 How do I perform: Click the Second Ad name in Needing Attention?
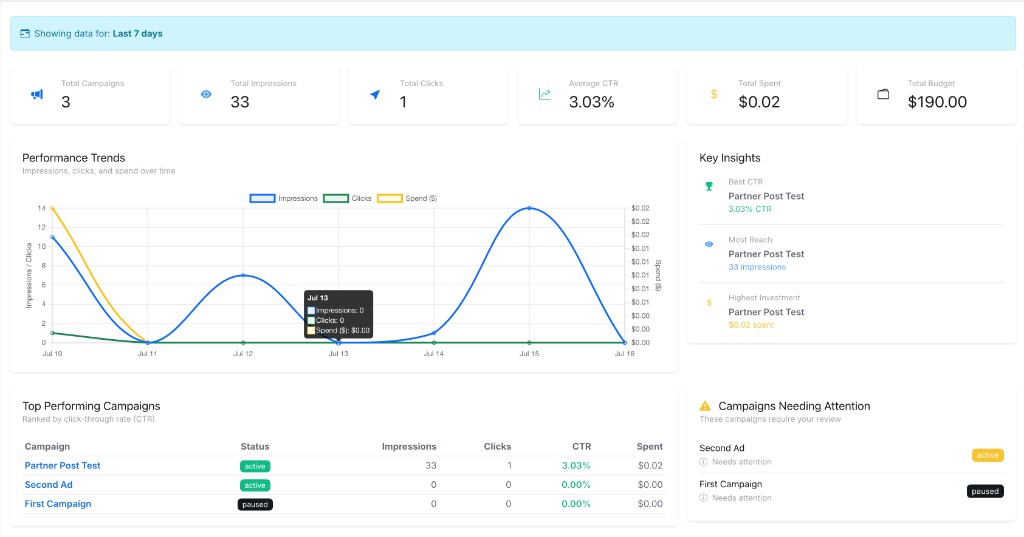722,448
